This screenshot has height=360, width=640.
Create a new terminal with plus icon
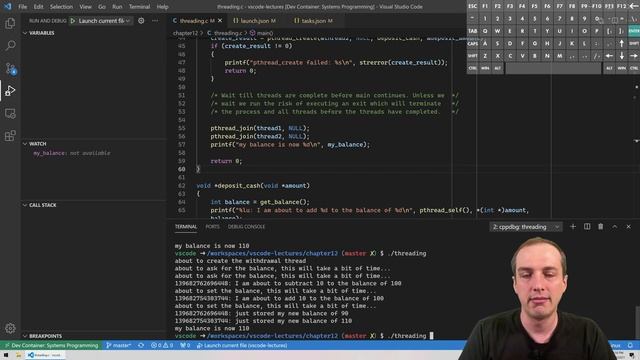(573, 227)
